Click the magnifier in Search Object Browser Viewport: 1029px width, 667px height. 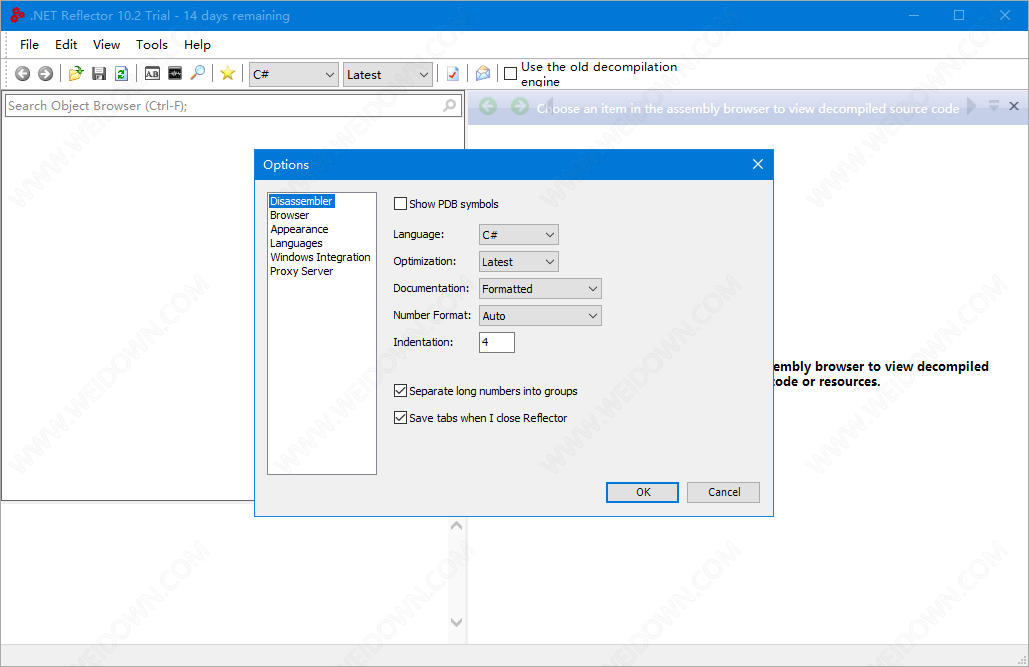(450, 105)
